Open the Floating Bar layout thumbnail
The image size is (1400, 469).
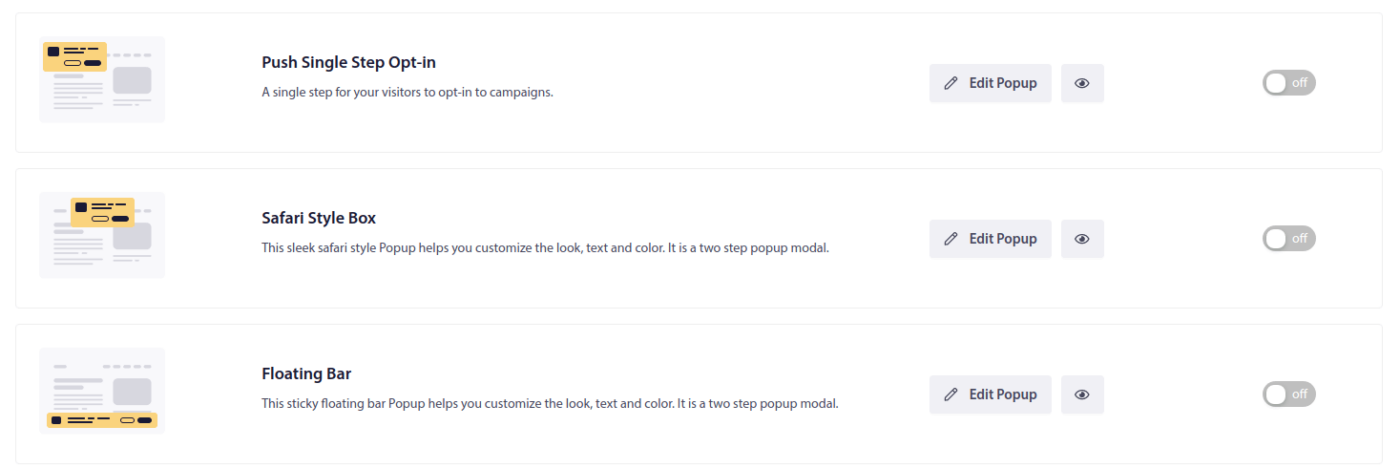pyautogui.click(x=102, y=391)
